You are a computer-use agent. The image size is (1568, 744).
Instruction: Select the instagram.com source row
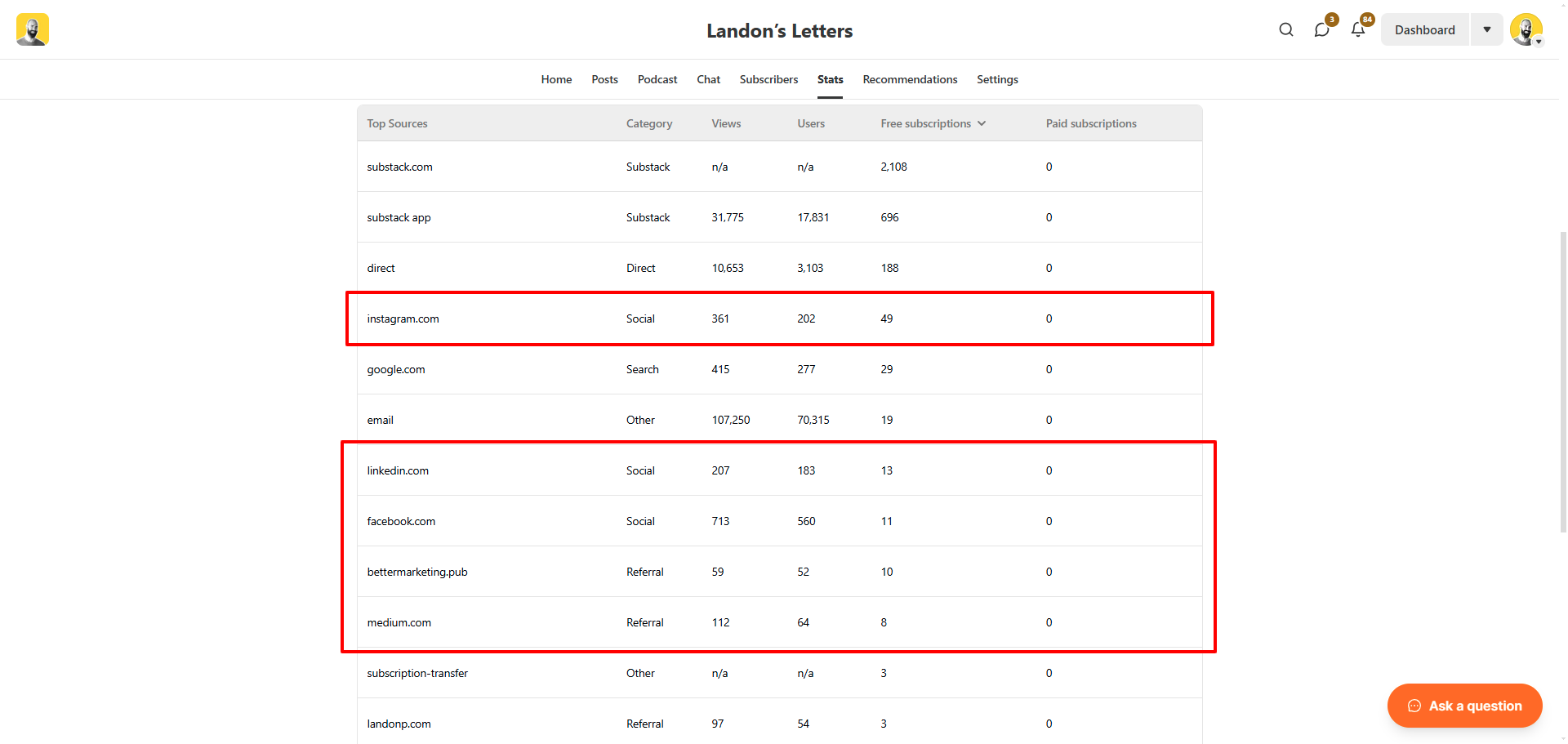[x=779, y=319]
